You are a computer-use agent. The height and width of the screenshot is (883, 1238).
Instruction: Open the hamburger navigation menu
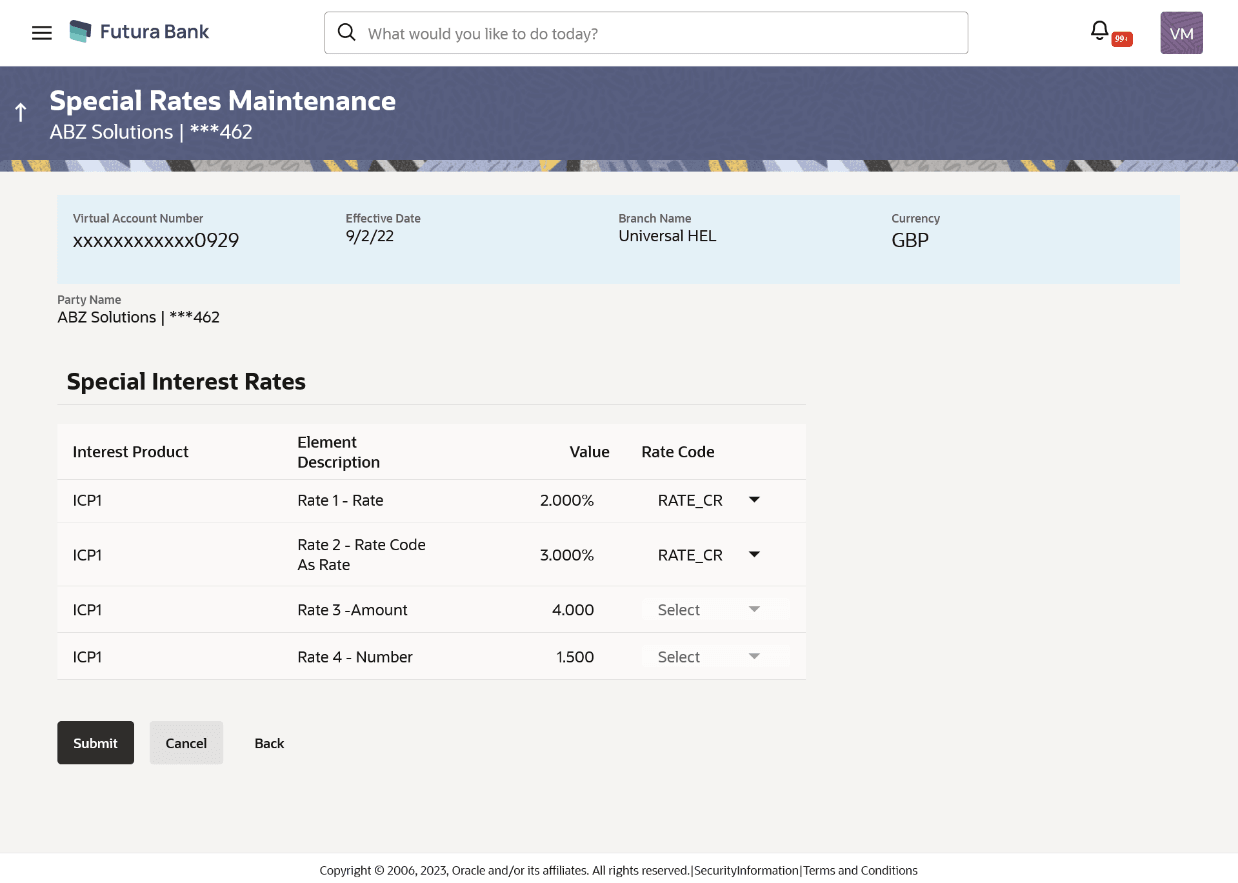click(x=41, y=33)
